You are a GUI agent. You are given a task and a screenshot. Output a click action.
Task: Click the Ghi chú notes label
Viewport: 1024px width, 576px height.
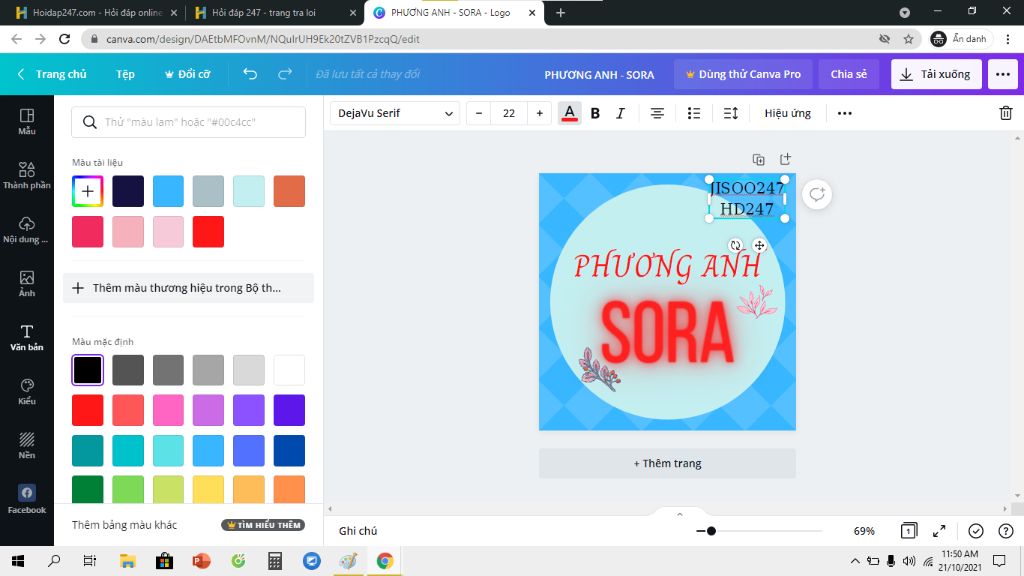coord(358,531)
